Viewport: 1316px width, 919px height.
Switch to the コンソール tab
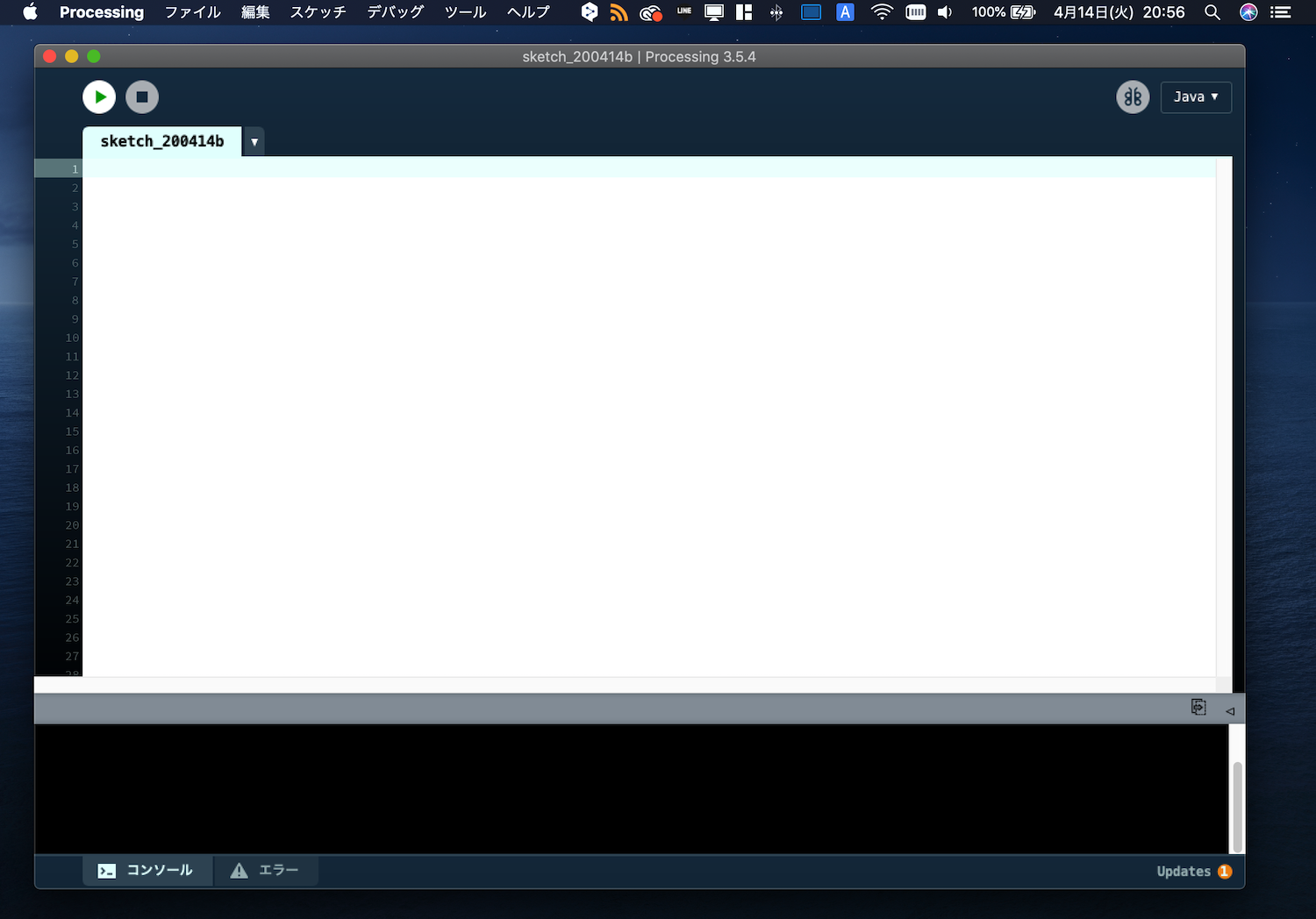click(x=147, y=870)
